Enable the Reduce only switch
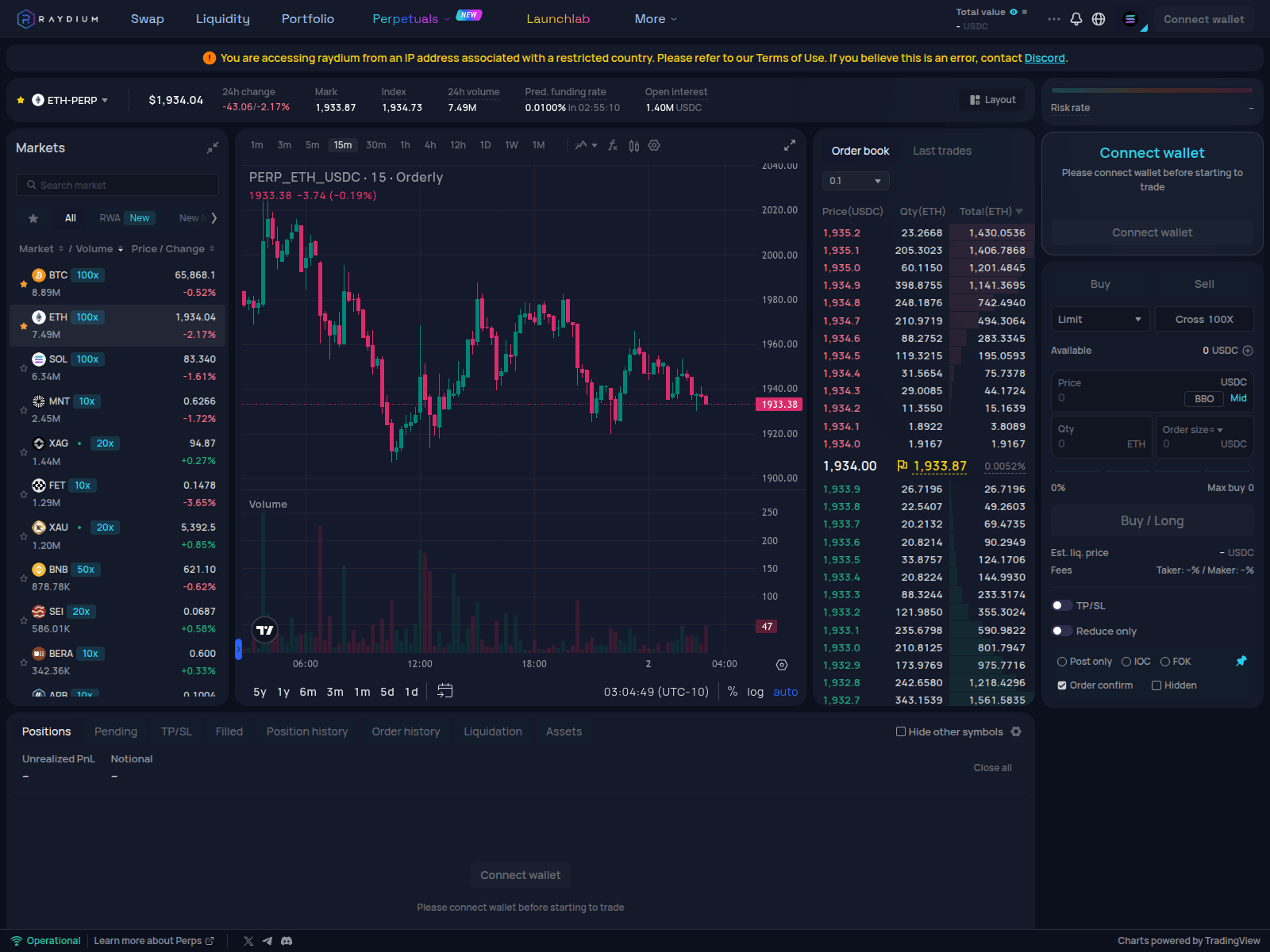This screenshot has height=952, width=1270. click(x=1061, y=631)
